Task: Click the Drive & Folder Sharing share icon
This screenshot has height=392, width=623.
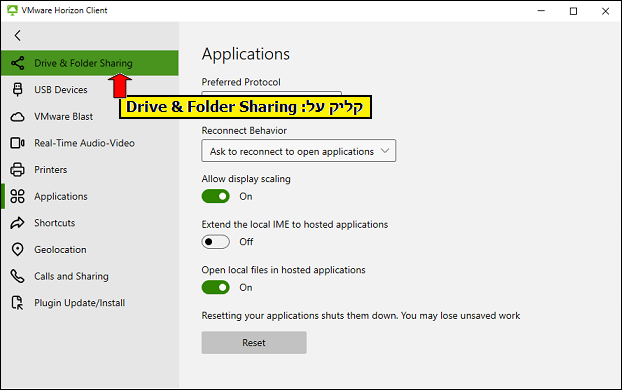Action: pos(17,63)
